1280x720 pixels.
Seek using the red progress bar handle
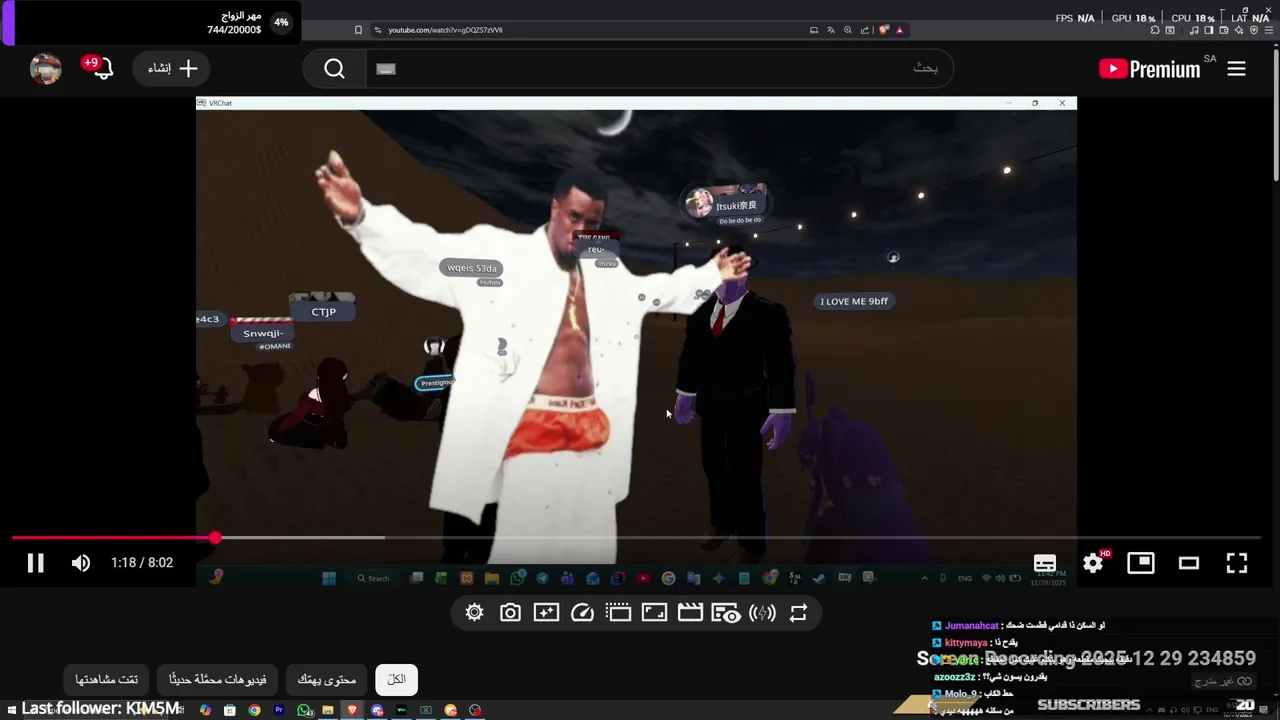(x=215, y=538)
